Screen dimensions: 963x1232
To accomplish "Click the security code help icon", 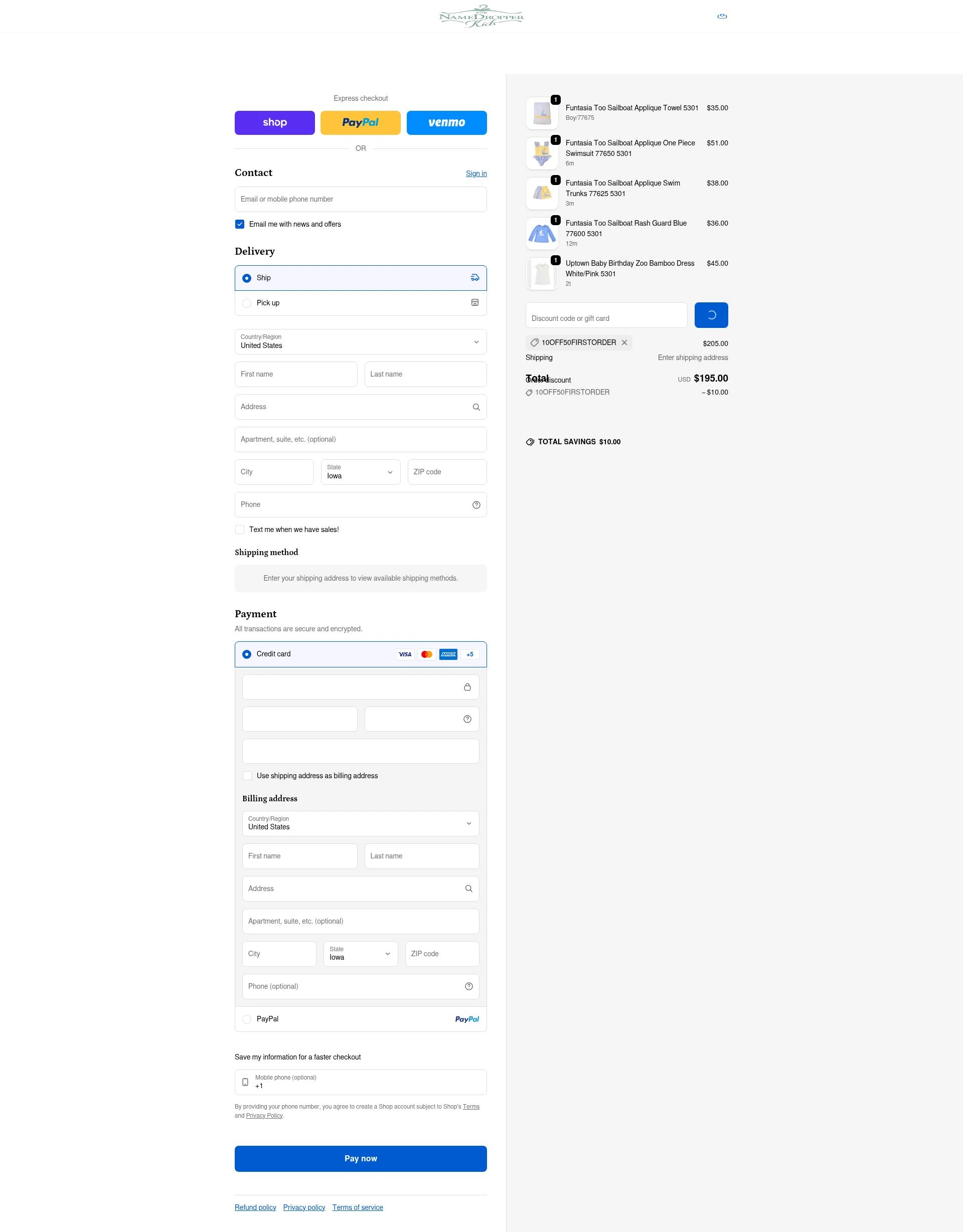I will 467,719.
